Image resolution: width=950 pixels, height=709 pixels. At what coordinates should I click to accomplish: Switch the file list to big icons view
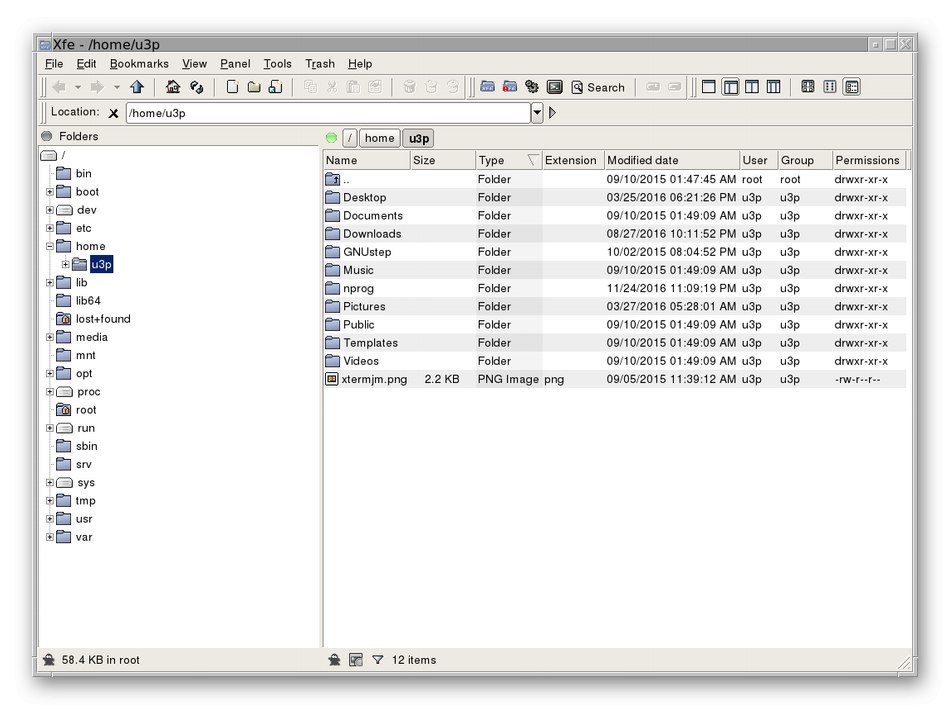tap(808, 88)
